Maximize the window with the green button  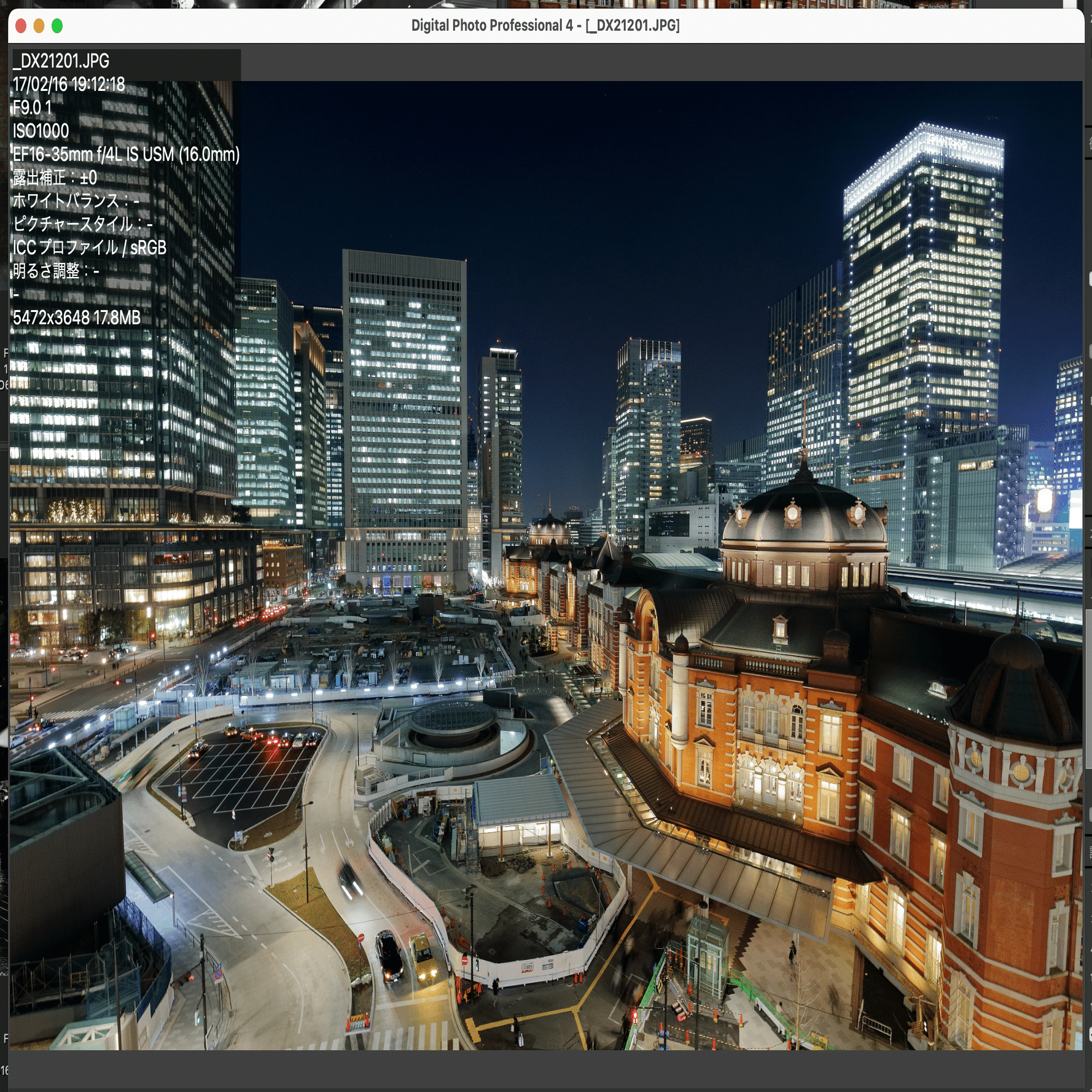57,26
